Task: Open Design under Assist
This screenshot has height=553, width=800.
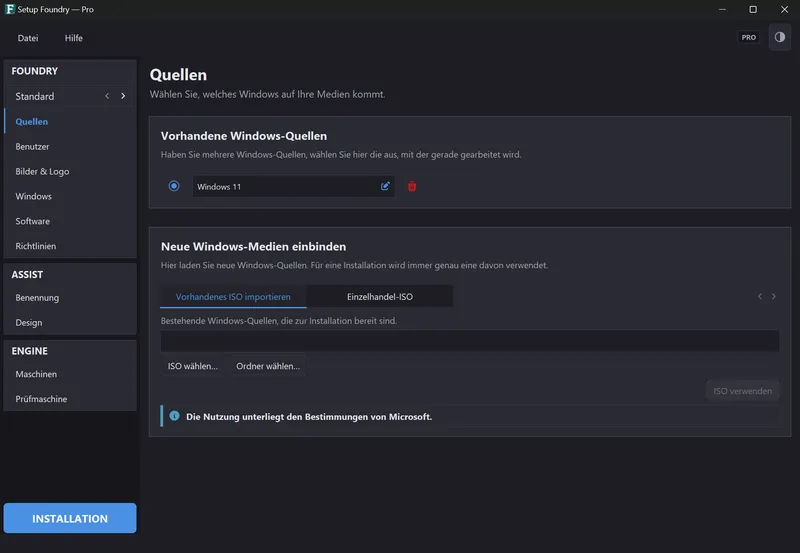Action: (70, 322)
